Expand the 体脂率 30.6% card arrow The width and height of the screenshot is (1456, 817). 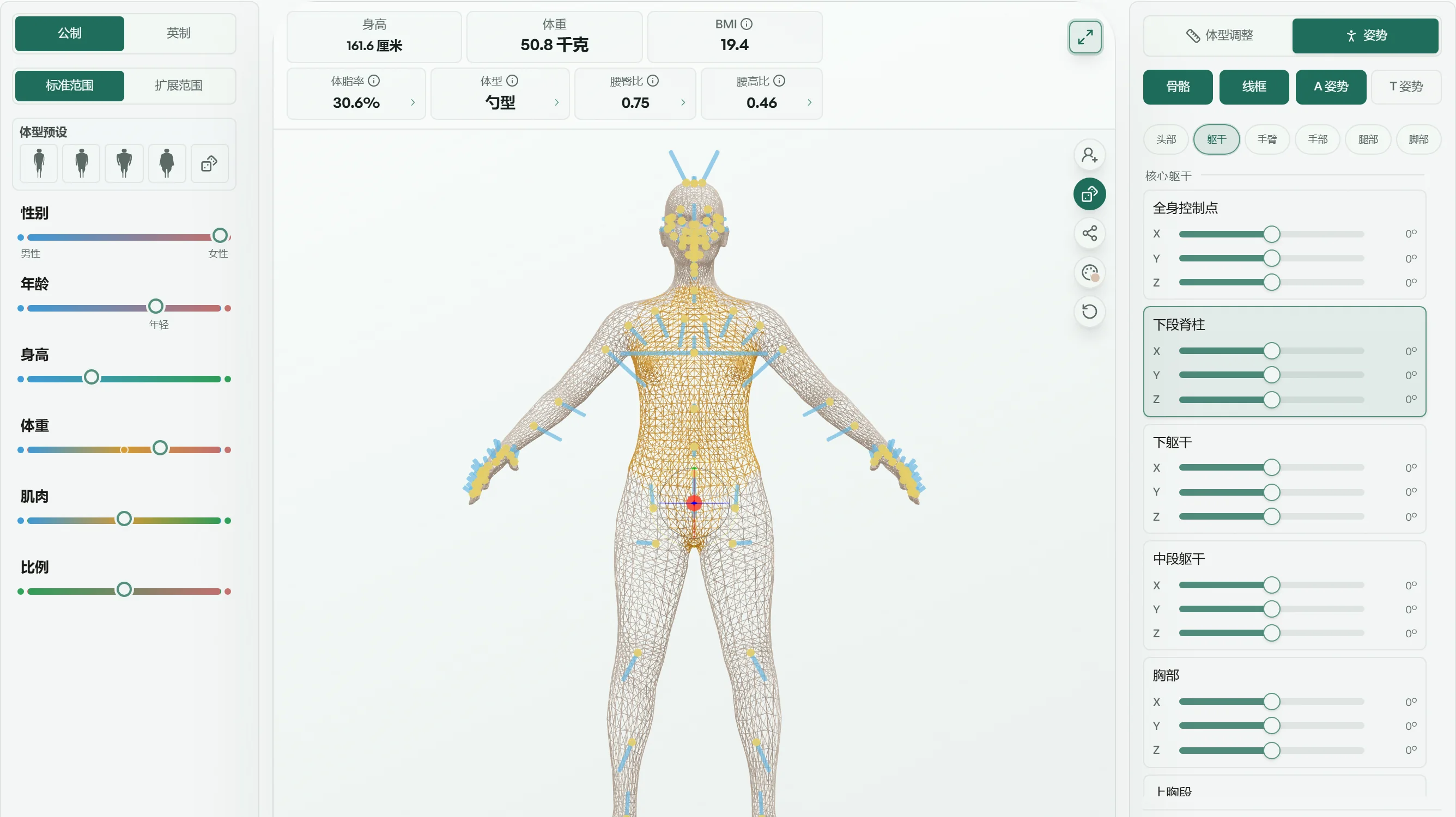(412, 103)
